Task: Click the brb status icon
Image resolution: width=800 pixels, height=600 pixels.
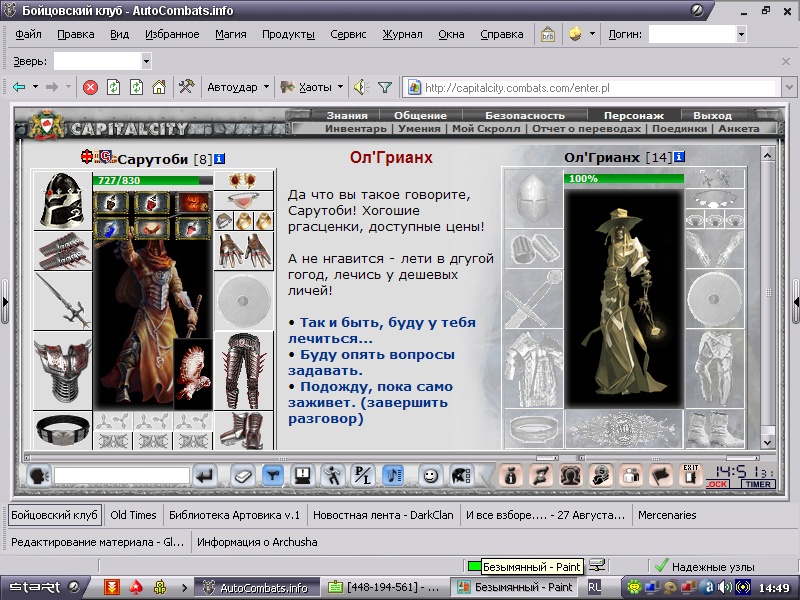Action: coord(548,35)
